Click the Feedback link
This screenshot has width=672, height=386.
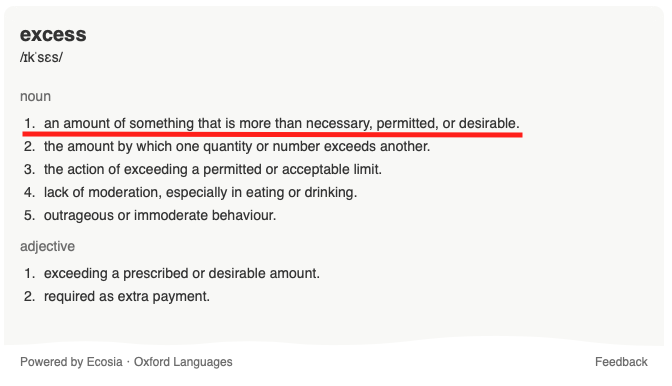(621, 362)
